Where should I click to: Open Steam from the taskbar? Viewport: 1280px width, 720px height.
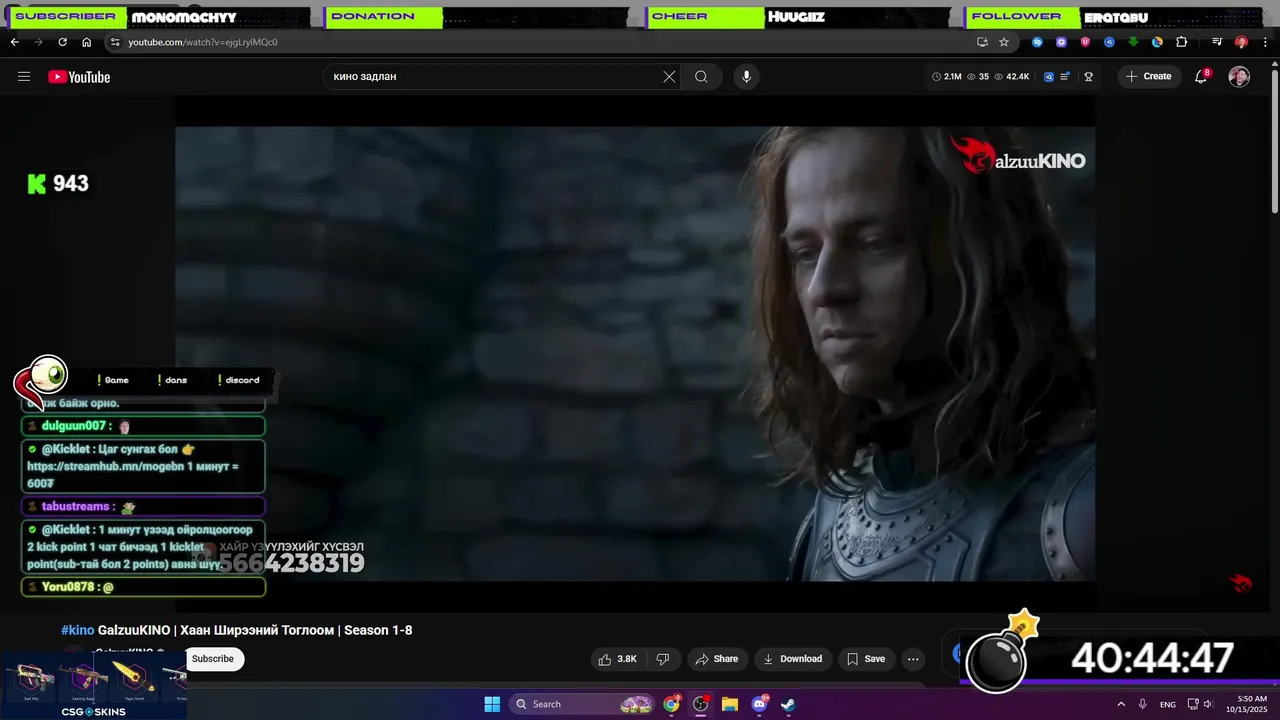[x=788, y=704]
